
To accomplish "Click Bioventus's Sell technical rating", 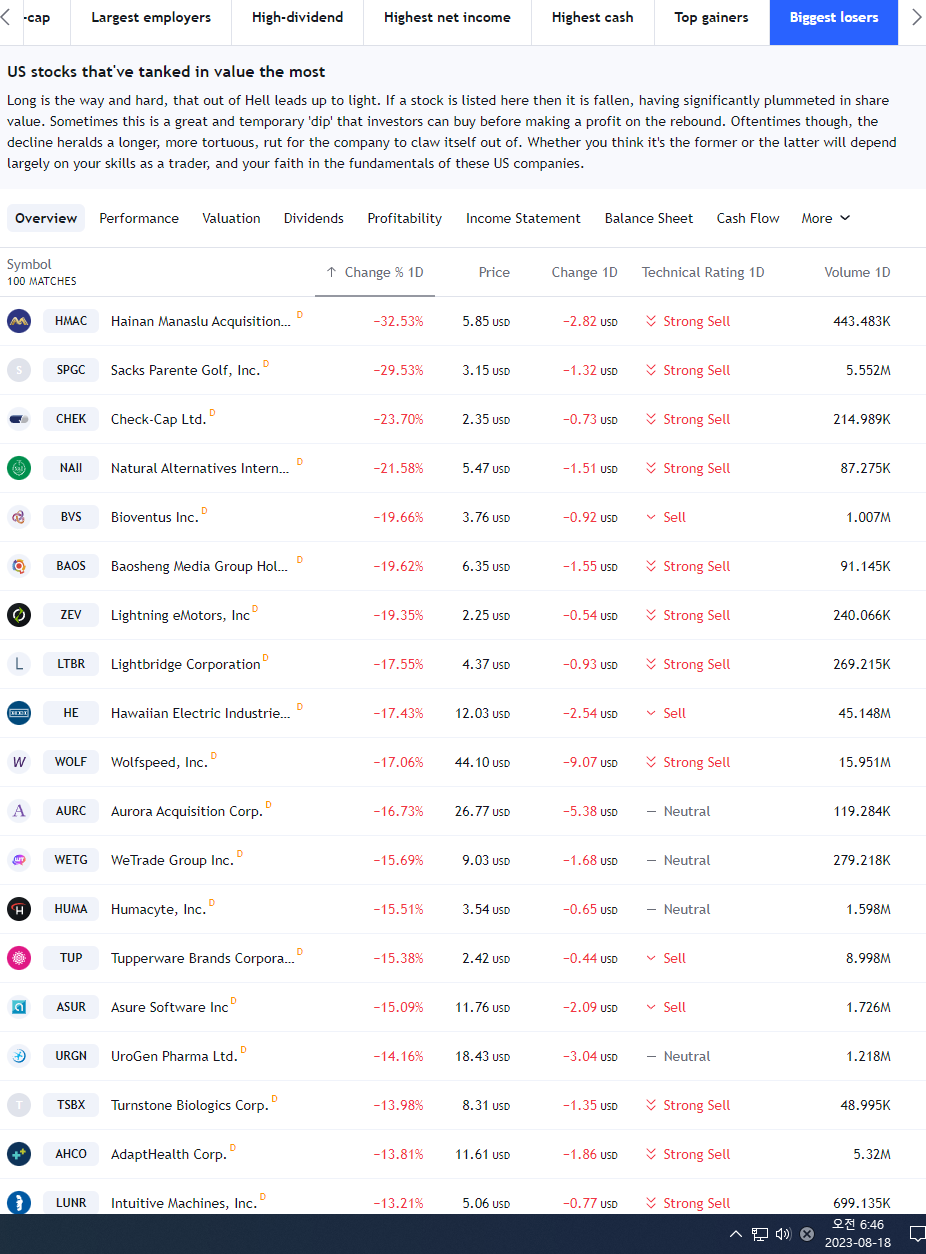I will (666, 517).
